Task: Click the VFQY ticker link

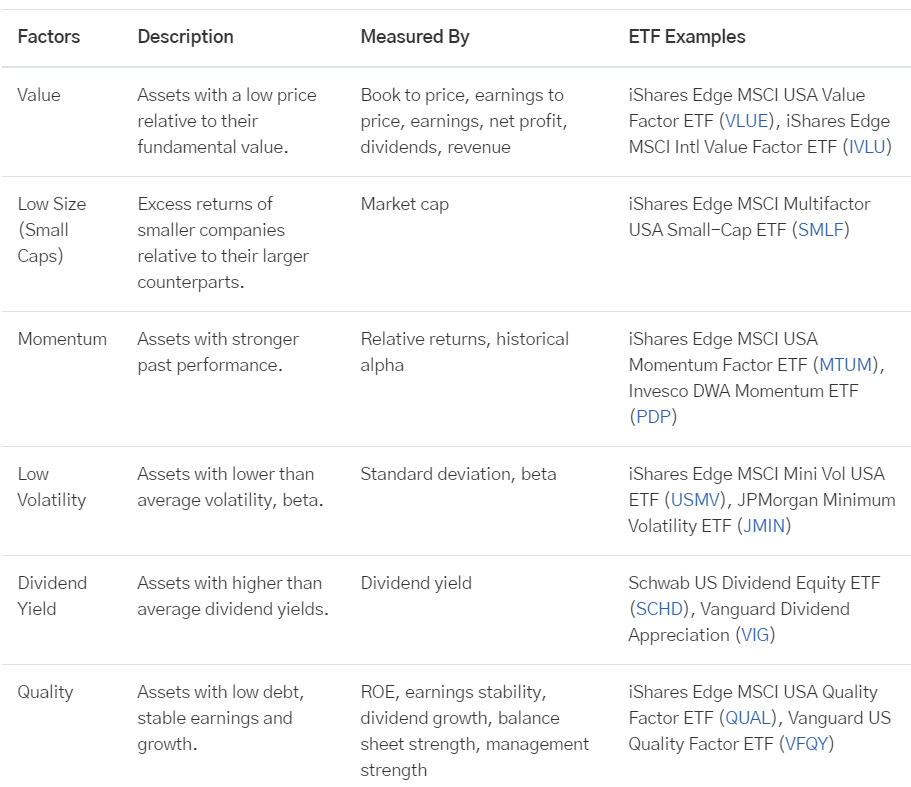Action: point(806,743)
